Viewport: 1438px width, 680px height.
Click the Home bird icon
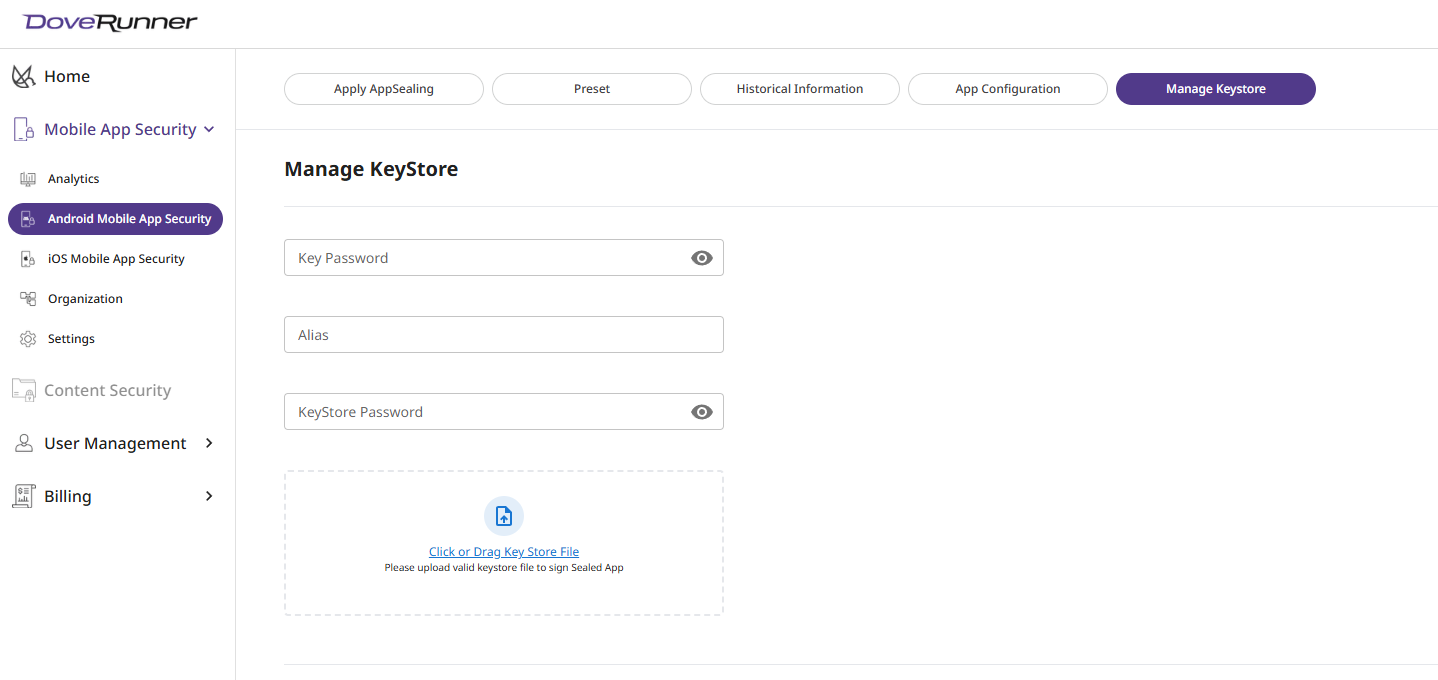(x=23, y=76)
